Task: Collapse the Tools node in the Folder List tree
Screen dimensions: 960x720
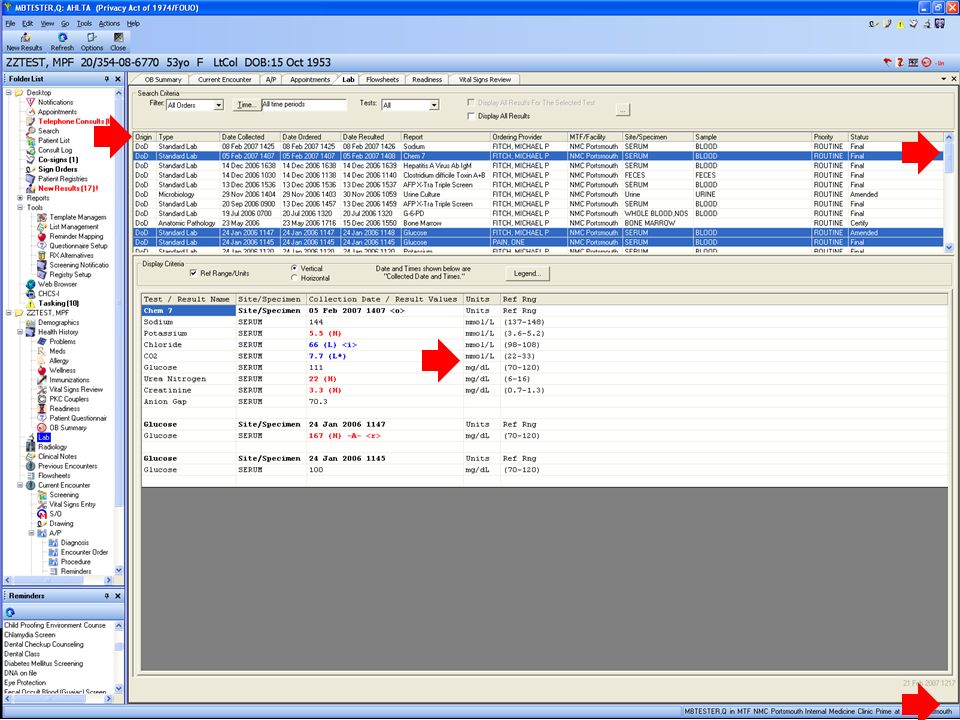Action: tap(20, 208)
